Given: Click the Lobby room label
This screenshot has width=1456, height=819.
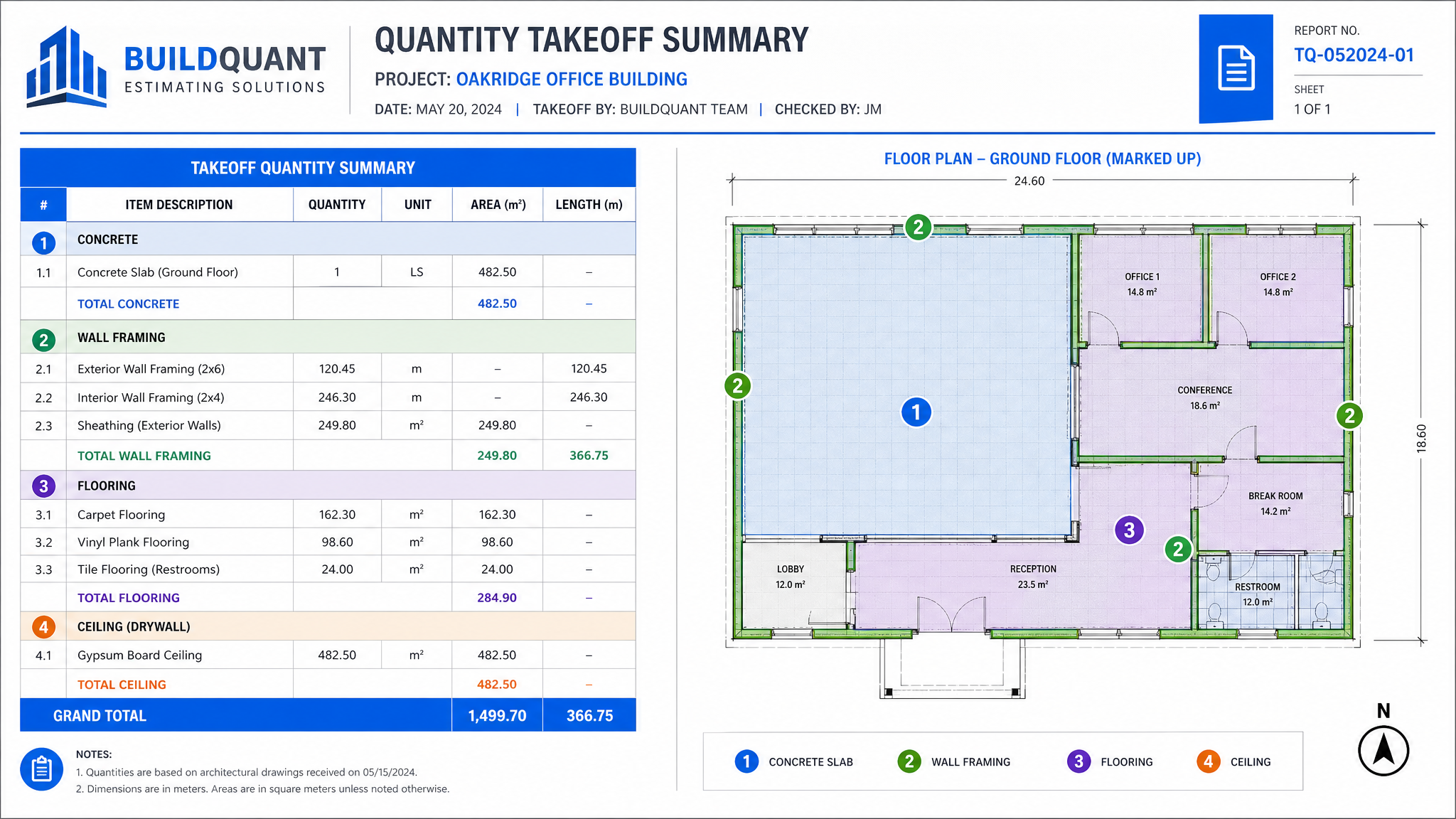Looking at the screenshot, I should pos(790,577).
